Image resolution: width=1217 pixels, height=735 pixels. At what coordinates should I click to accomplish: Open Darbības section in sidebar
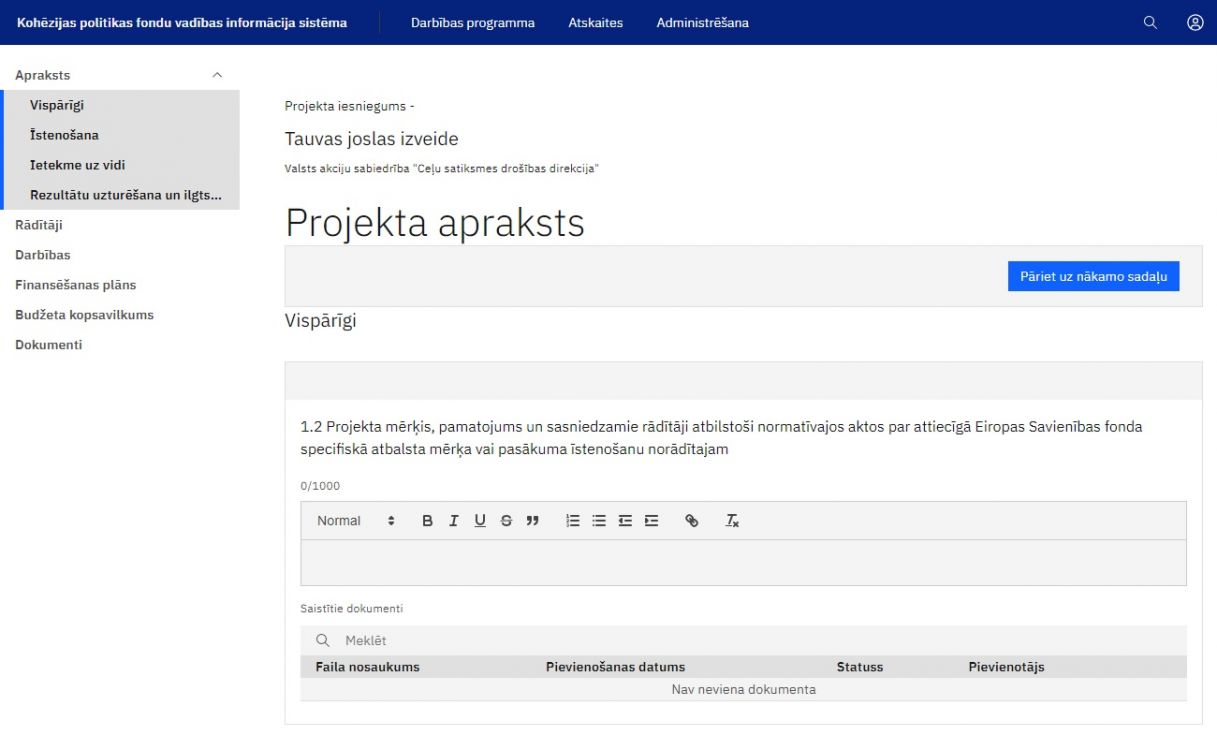tap(43, 255)
